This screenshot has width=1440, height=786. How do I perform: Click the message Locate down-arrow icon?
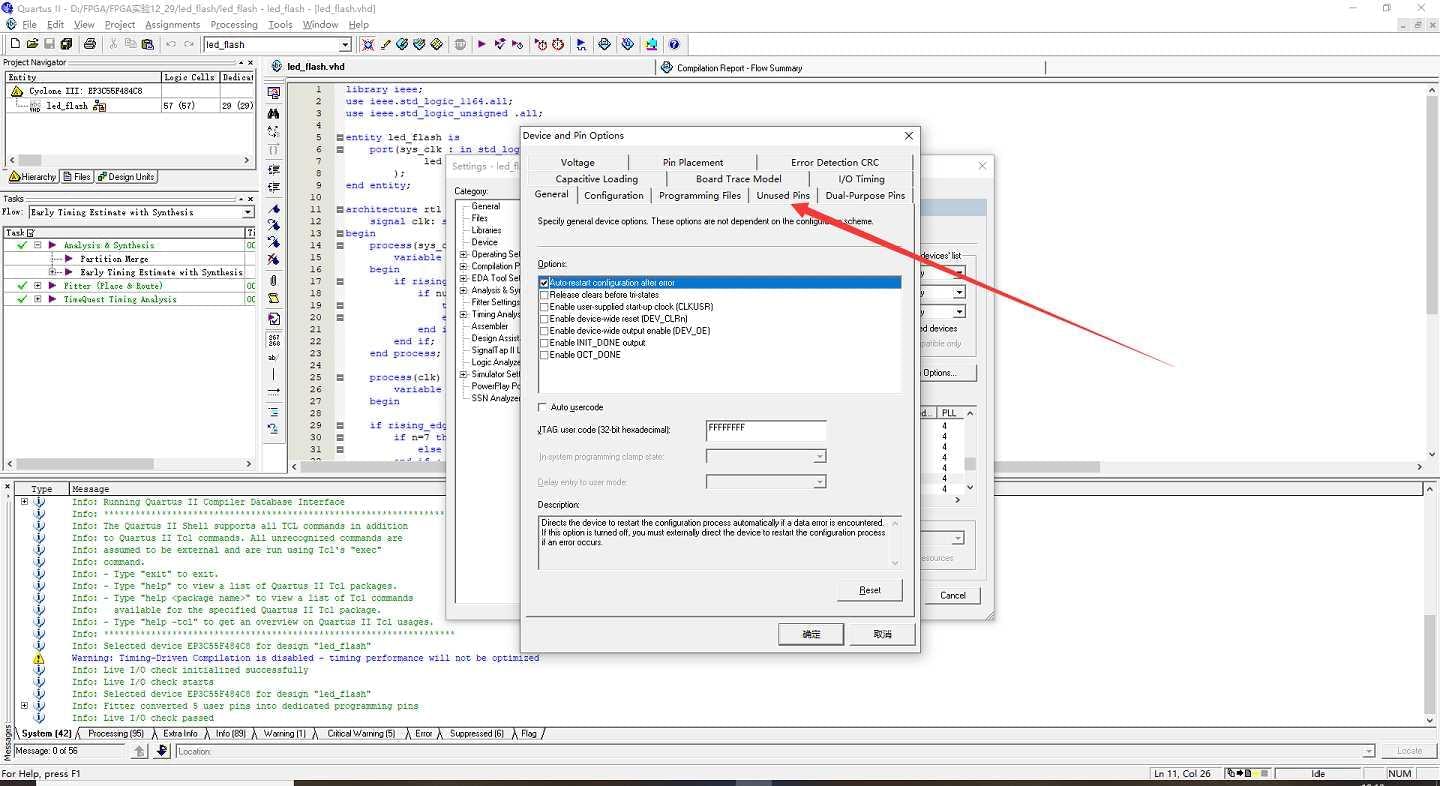tap(162, 751)
